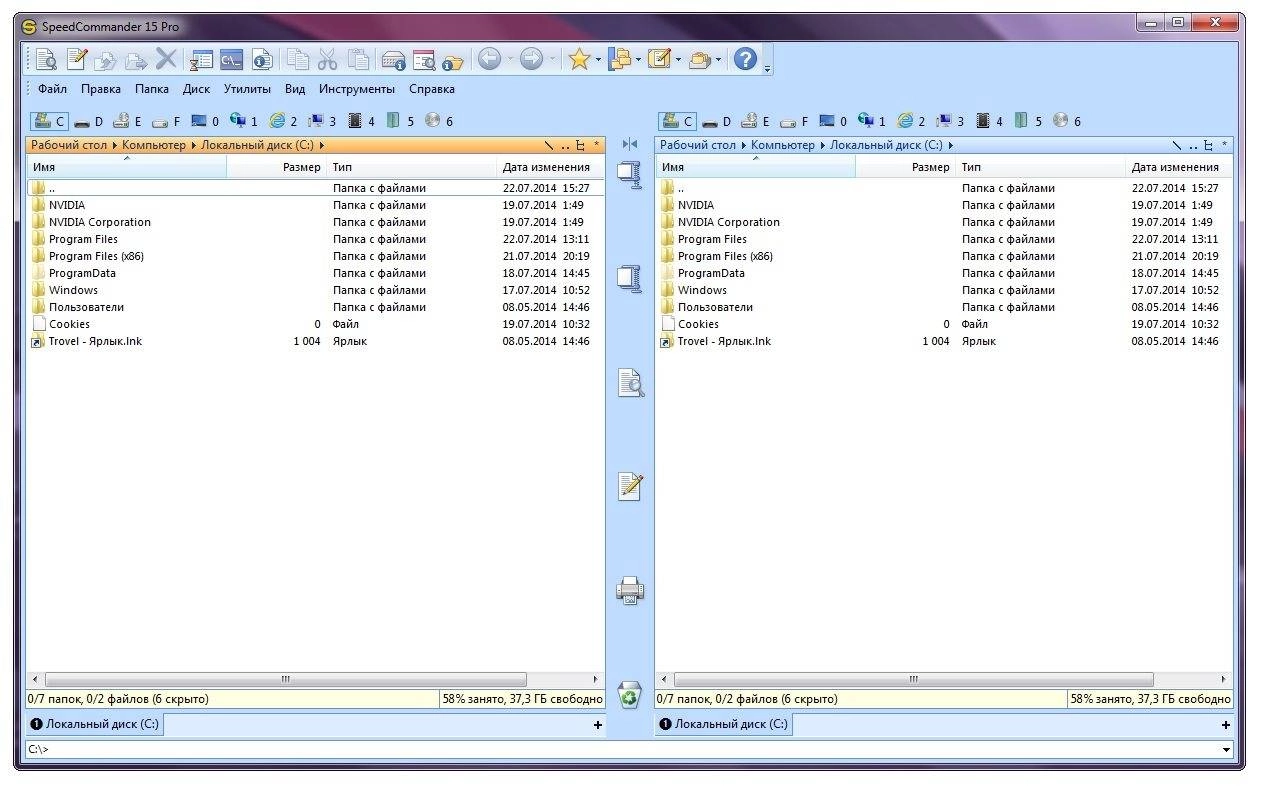Screen dimensions: 1263x790
Task: Open the Файл menu
Action: (52, 89)
